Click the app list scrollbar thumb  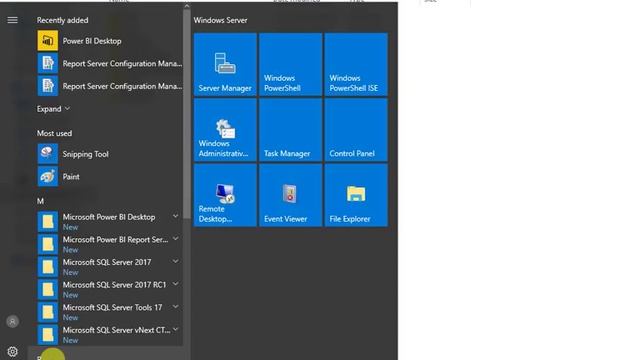tap(187, 114)
